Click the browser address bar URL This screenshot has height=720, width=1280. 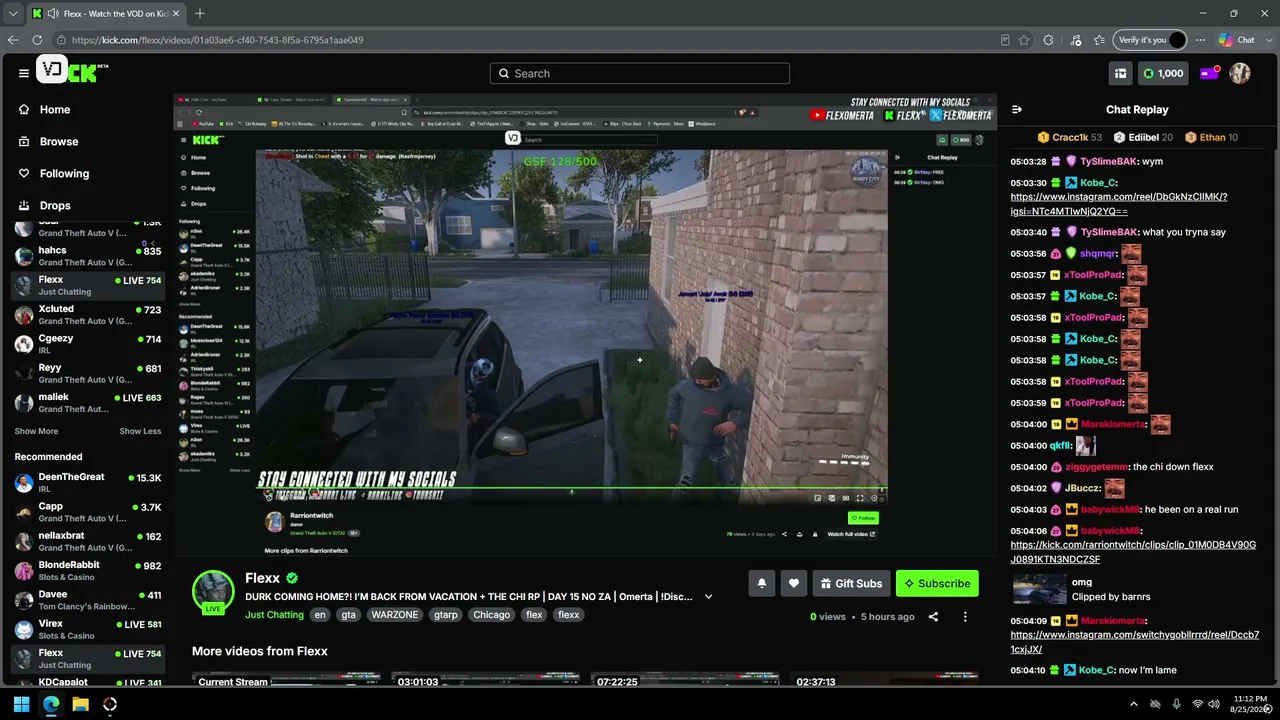[217, 40]
